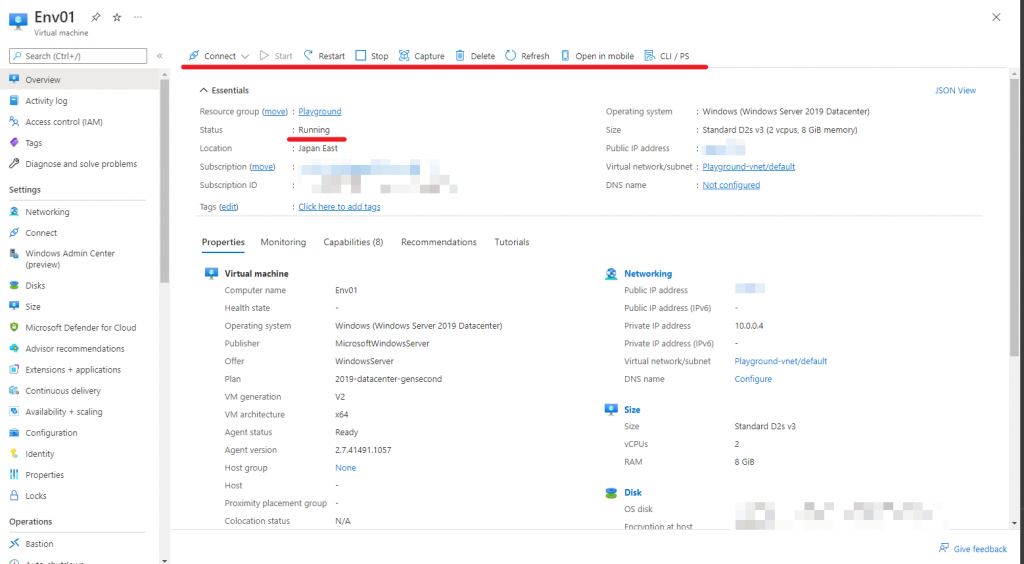Viewport: 1024px width, 564px height.
Task: Switch to the Monitoring tab
Action: click(x=283, y=242)
